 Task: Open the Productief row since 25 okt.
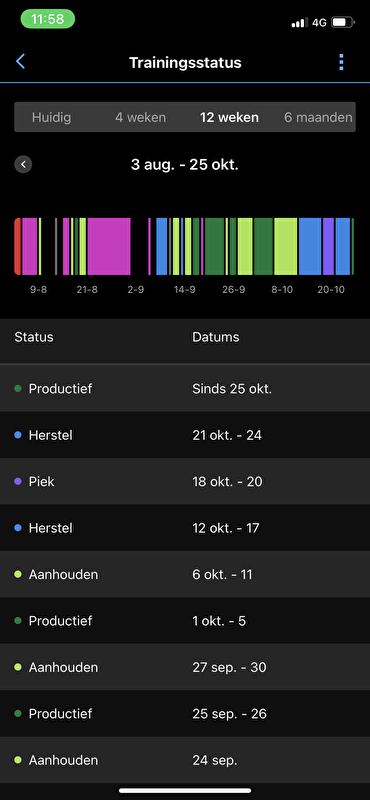tap(185, 389)
